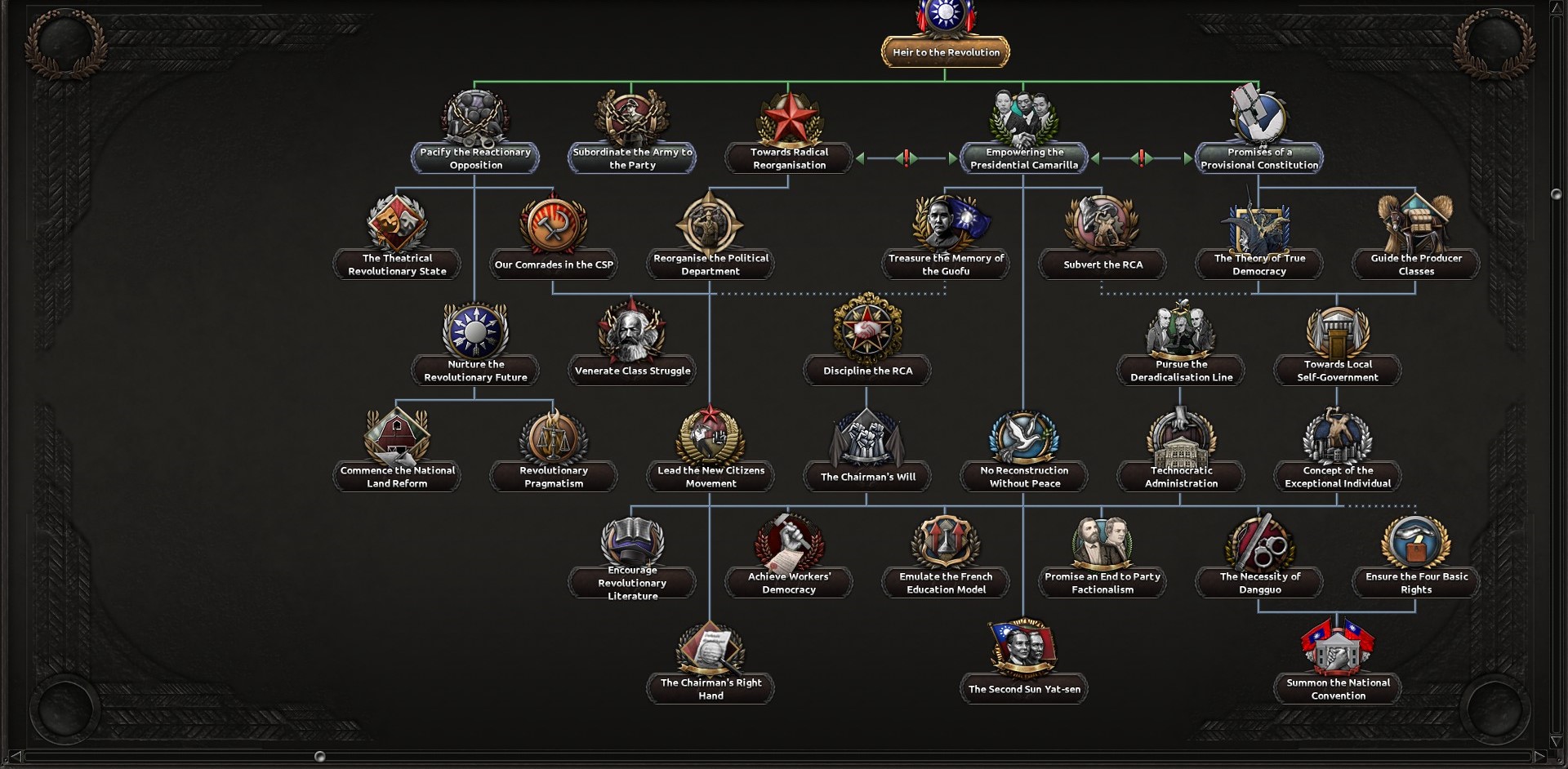Click mutually exclusive marker between Radical Reorganisation and Camarilla
1568x769 pixels.
pos(906,158)
